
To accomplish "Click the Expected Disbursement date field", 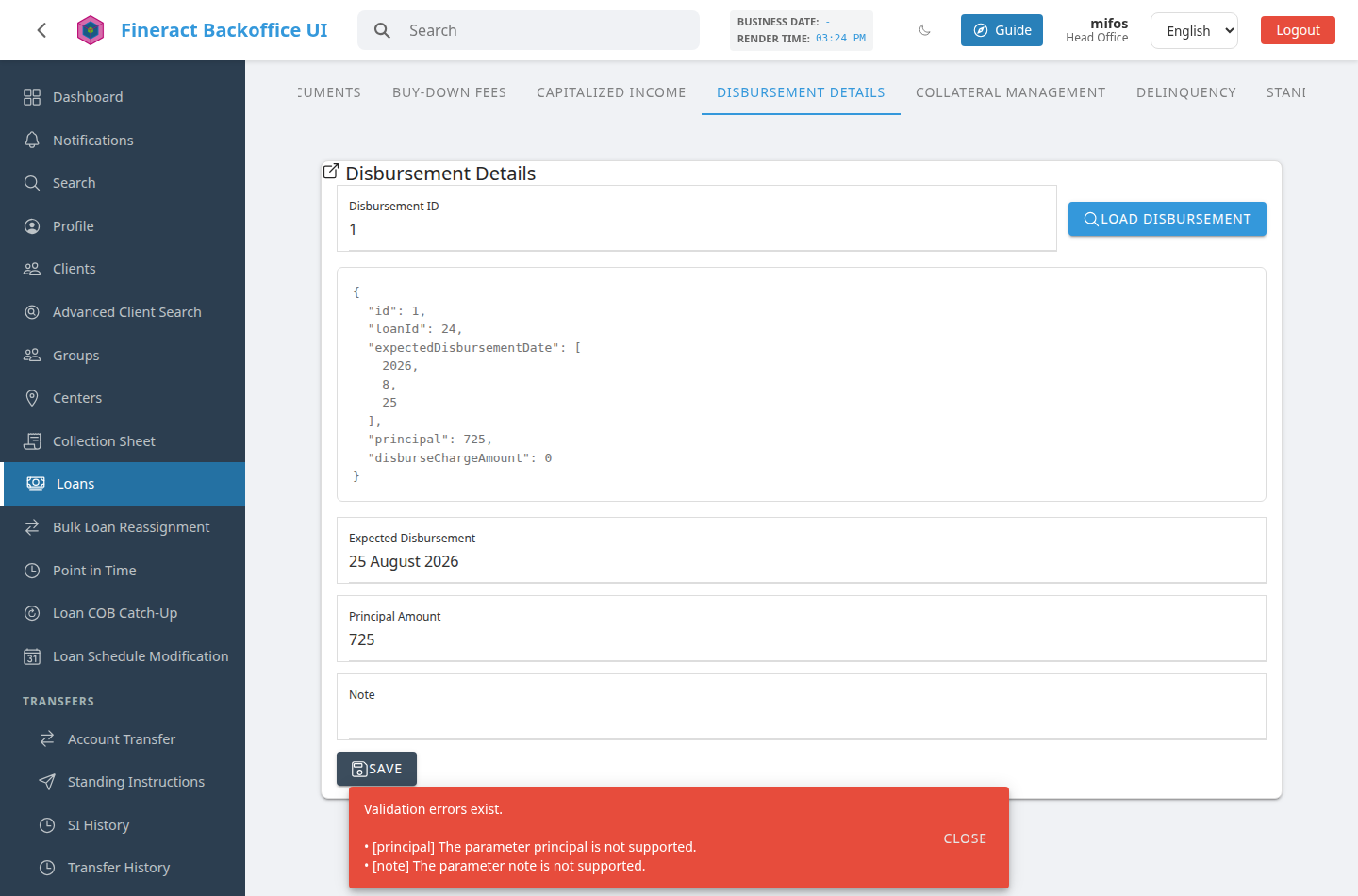I will pos(802,551).
